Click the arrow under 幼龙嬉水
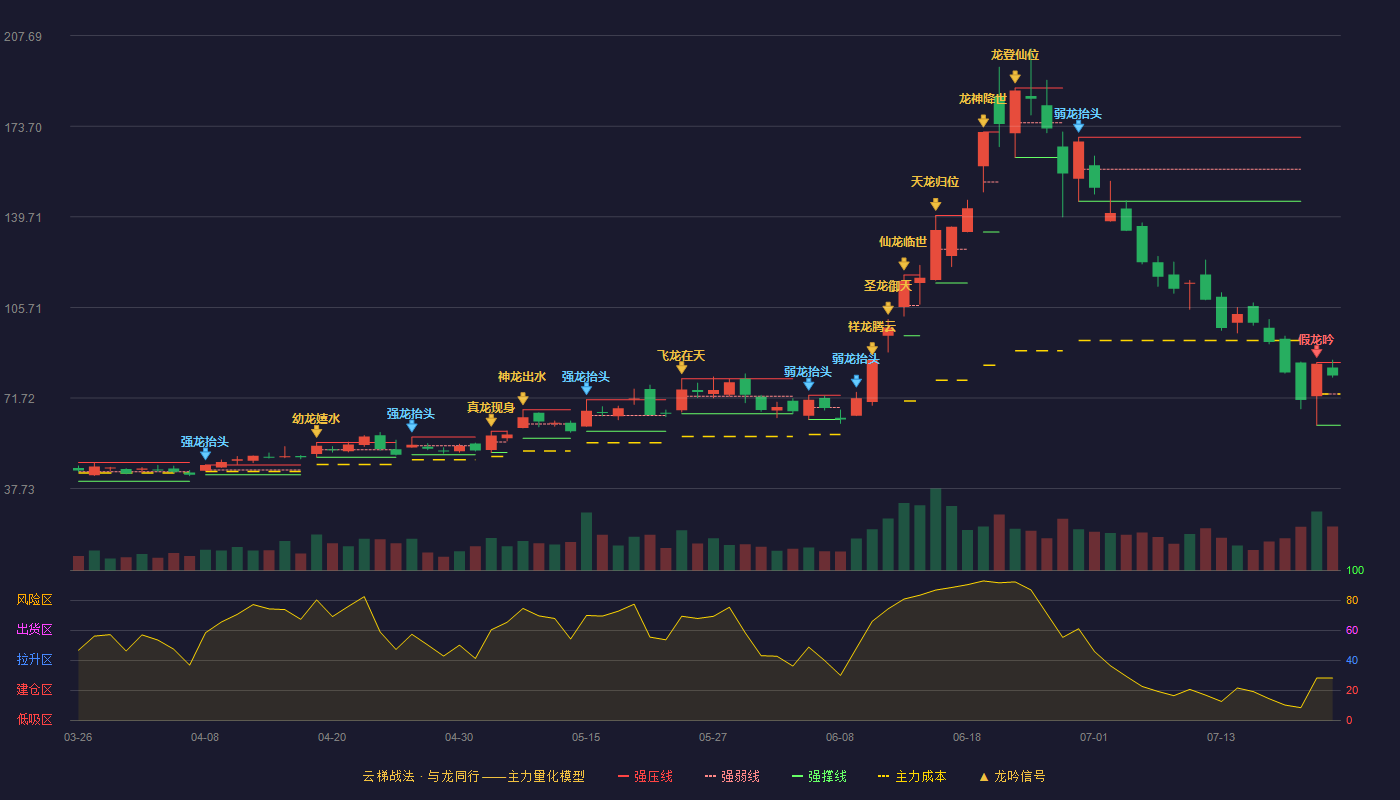Screen dimensions: 1400x800 click(316, 432)
